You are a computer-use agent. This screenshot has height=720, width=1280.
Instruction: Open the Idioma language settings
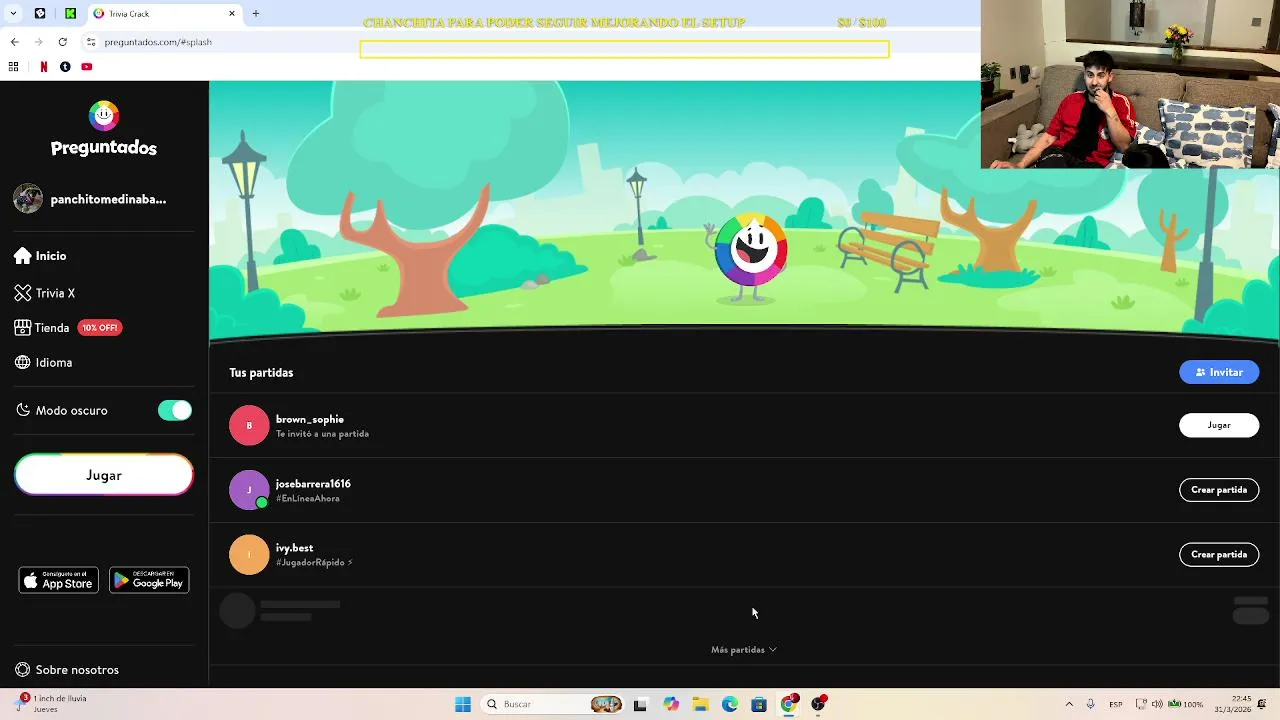[44, 363]
